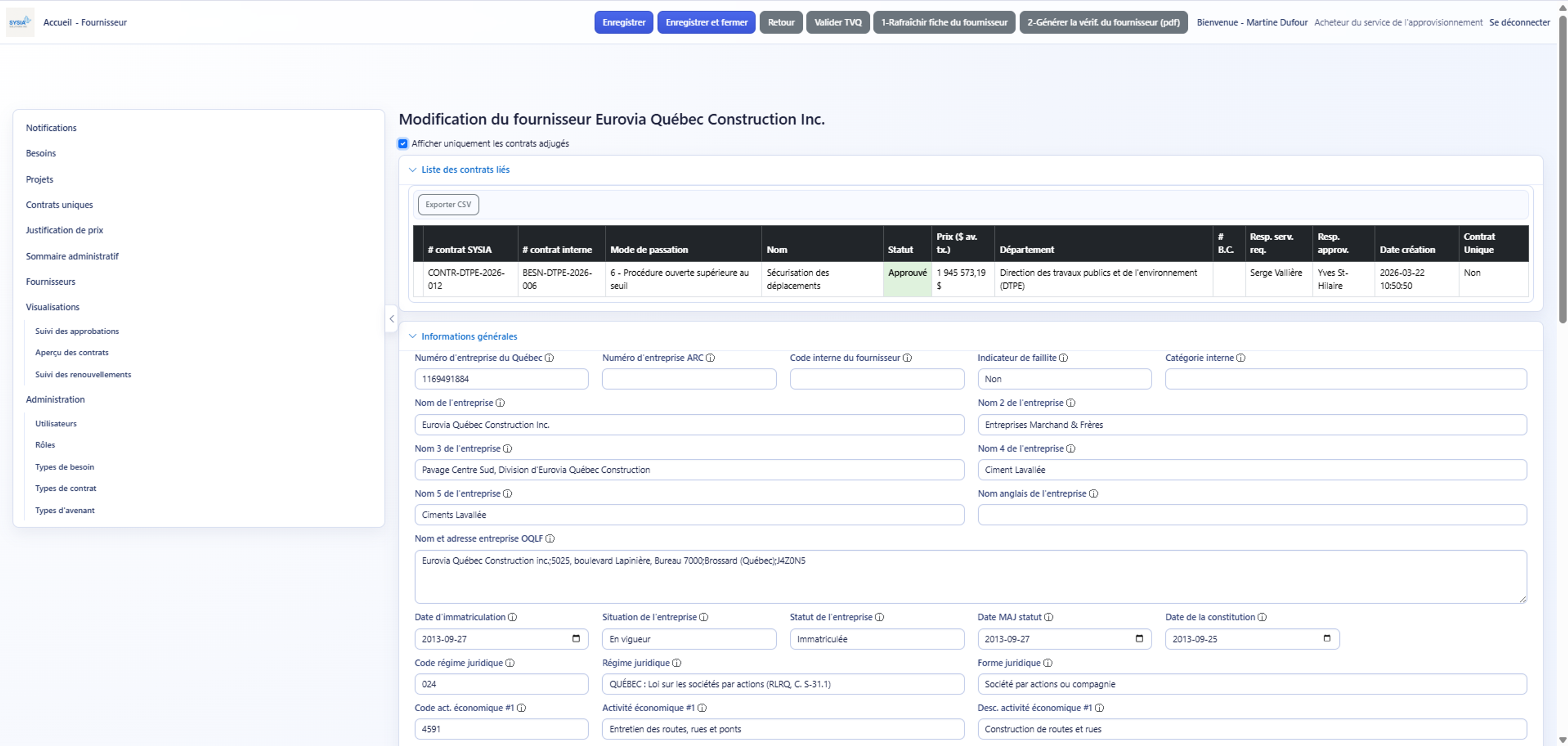Focus the Nom anglais de l'entreprise field
This screenshot has height=746, width=1568.
coord(1252,515)
